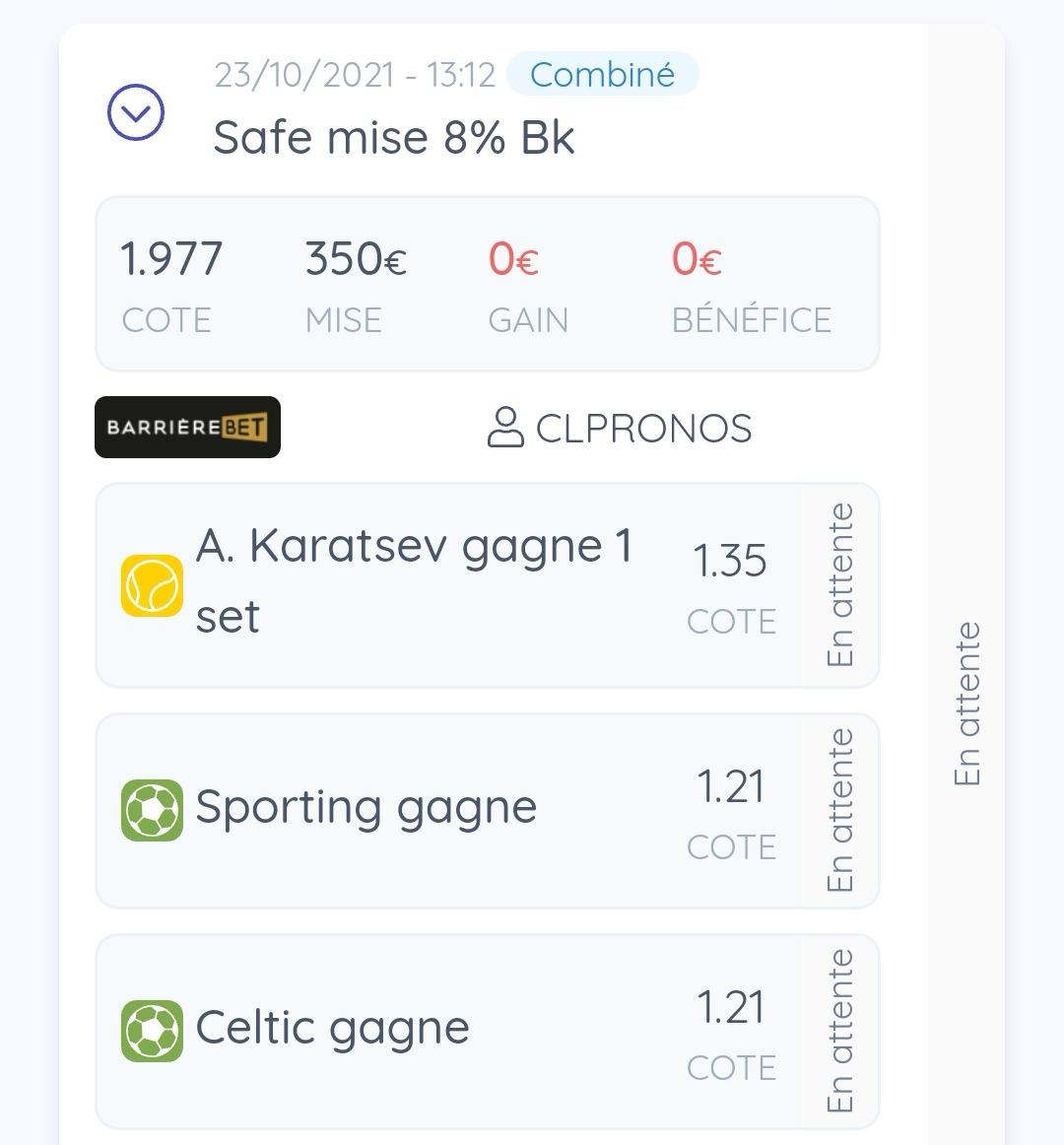Click the Sporting En attente status

pyautogui.click(x=839, y=810)
